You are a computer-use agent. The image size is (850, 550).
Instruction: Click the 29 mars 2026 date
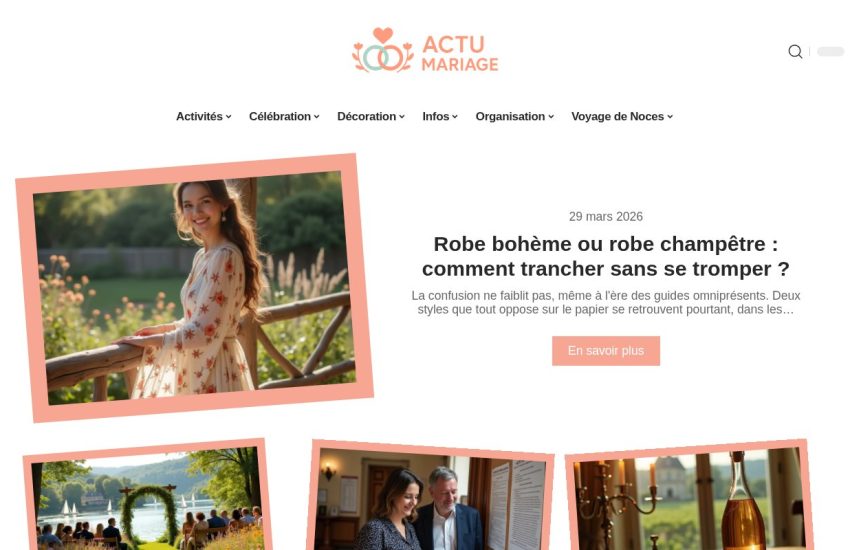(606, 217)
